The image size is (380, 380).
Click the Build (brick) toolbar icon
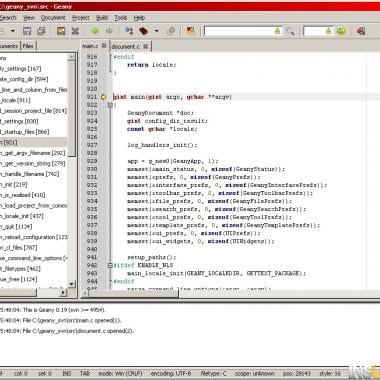pyautogui.click(x=144, y=31)
